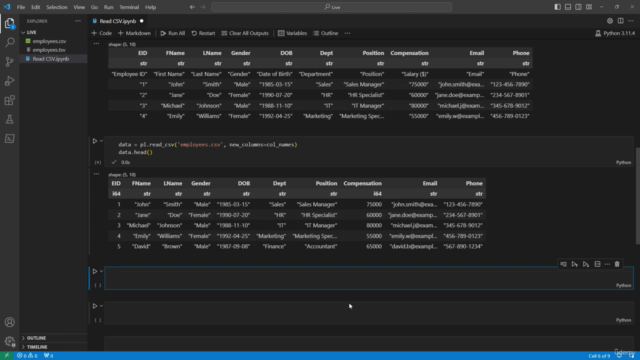
Task: Open employees.csv in Explorer
Action: pyautogui.click(x=49, y=41)
